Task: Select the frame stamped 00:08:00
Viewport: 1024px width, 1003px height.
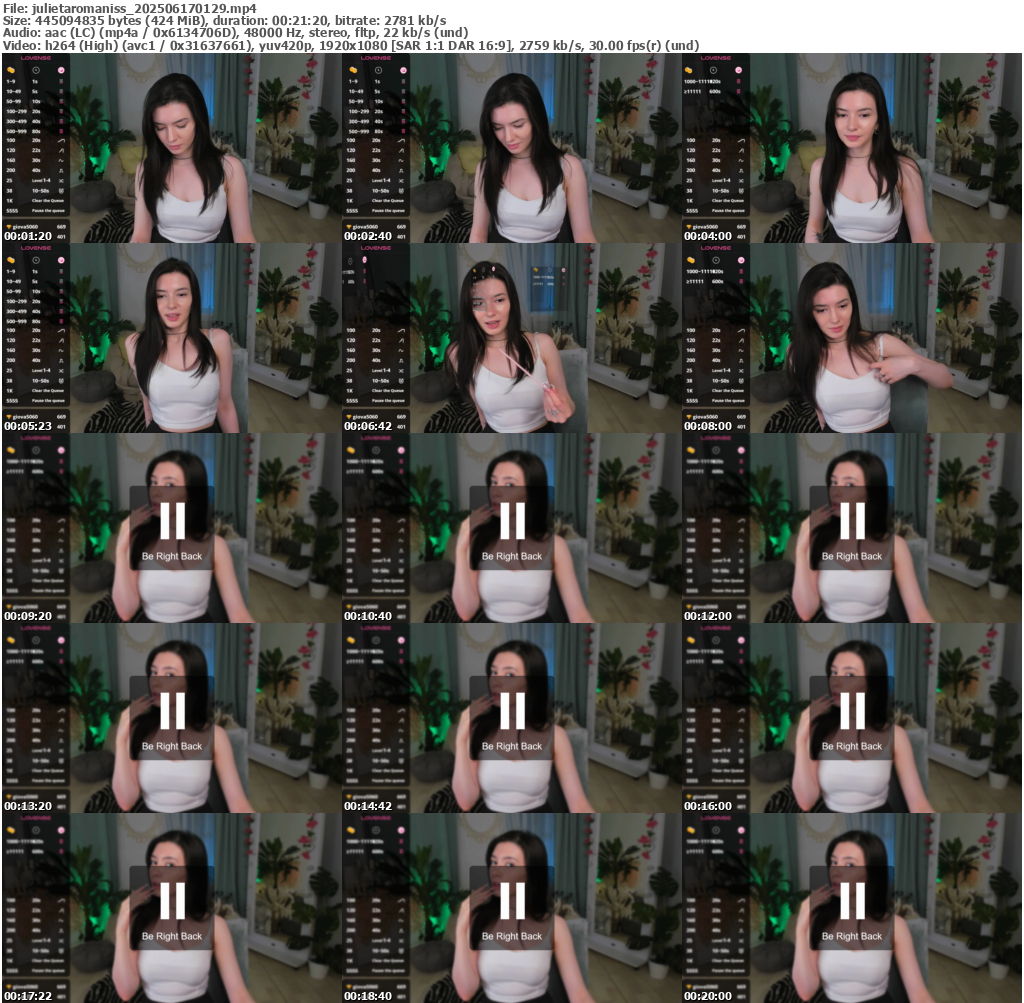Action: 852,338
